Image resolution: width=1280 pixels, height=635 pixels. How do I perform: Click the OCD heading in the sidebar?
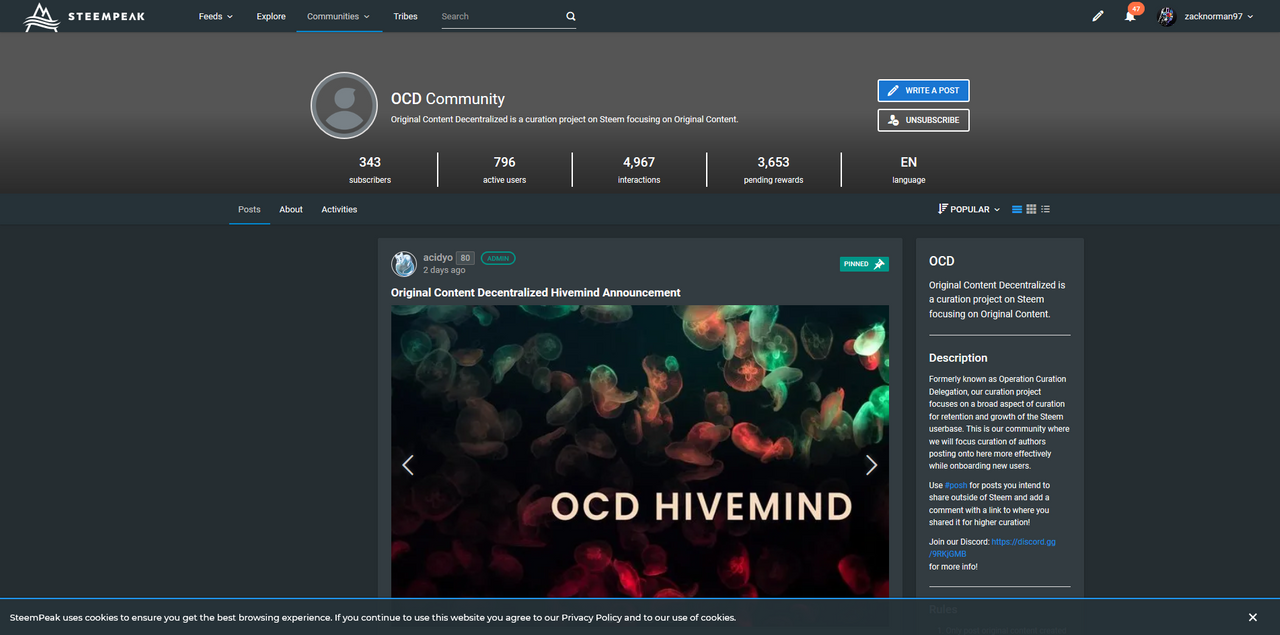[942, 261]
